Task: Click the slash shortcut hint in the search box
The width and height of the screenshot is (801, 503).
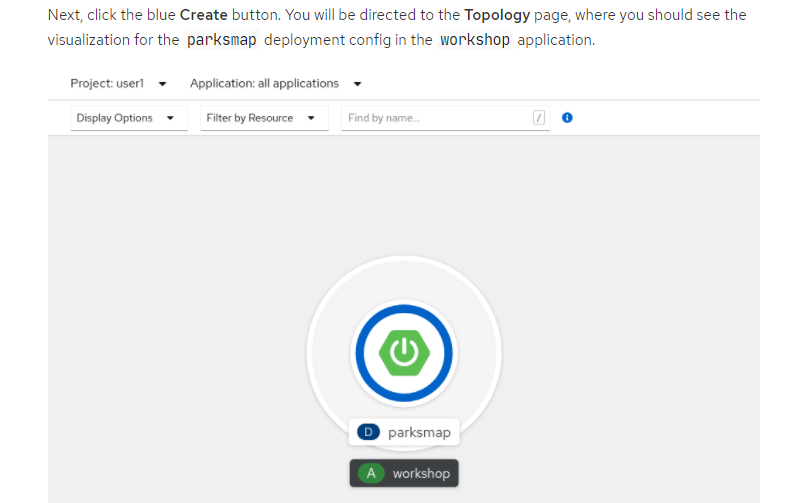Action: point(538,118)
